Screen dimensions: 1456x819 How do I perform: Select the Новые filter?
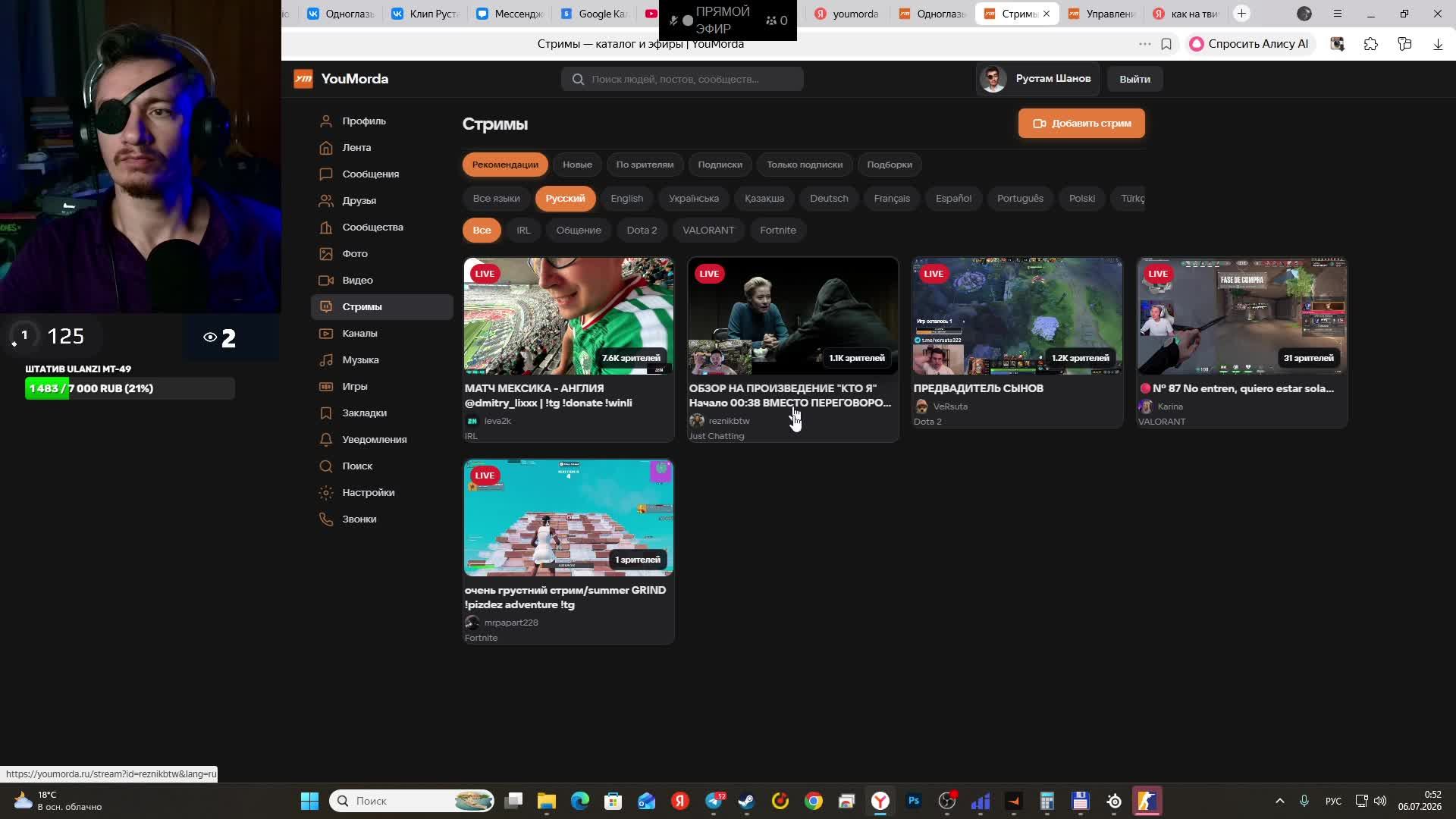pyautogui.click(x=577, y=165)
